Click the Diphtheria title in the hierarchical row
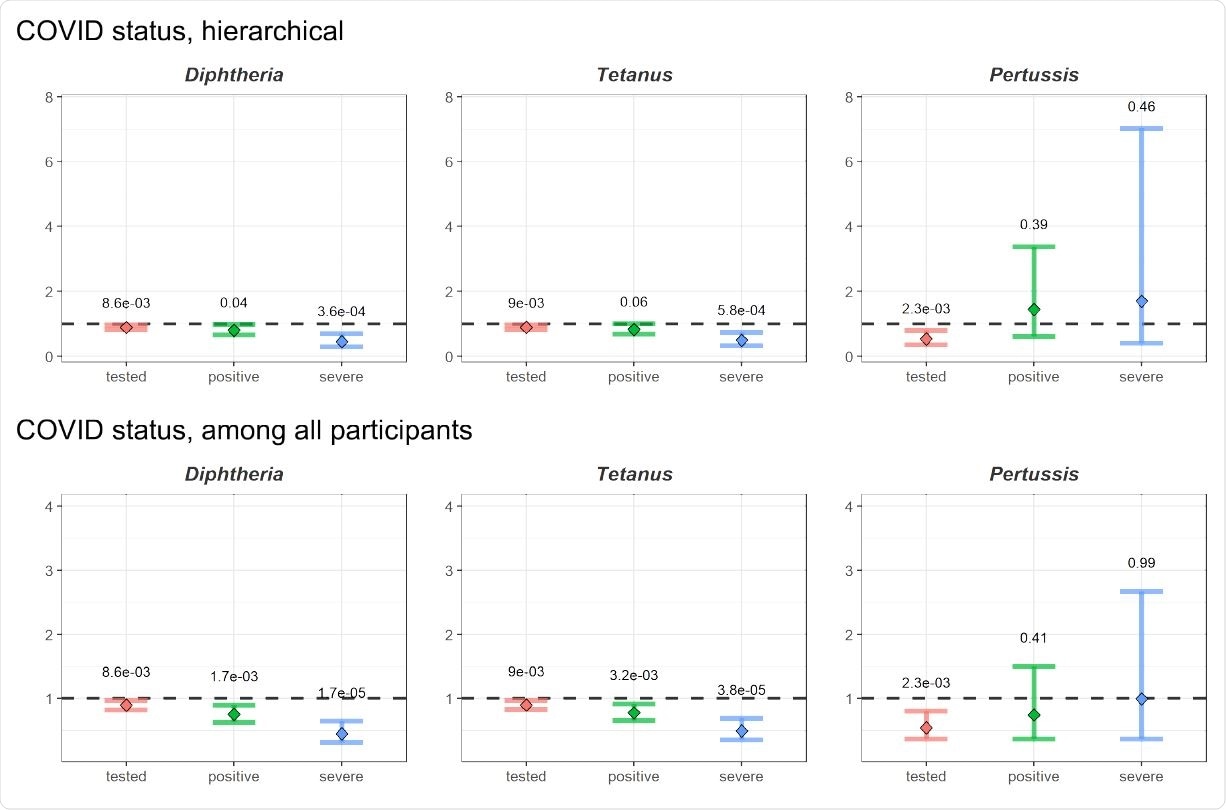 [234, 75]
